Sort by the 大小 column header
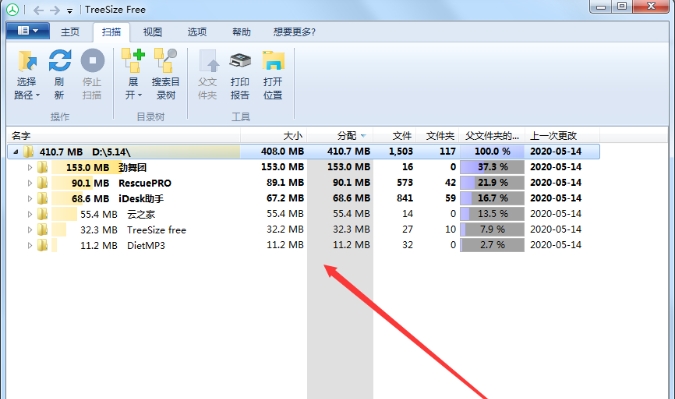Screen dimensions: 675x399 tap(273, 136)
